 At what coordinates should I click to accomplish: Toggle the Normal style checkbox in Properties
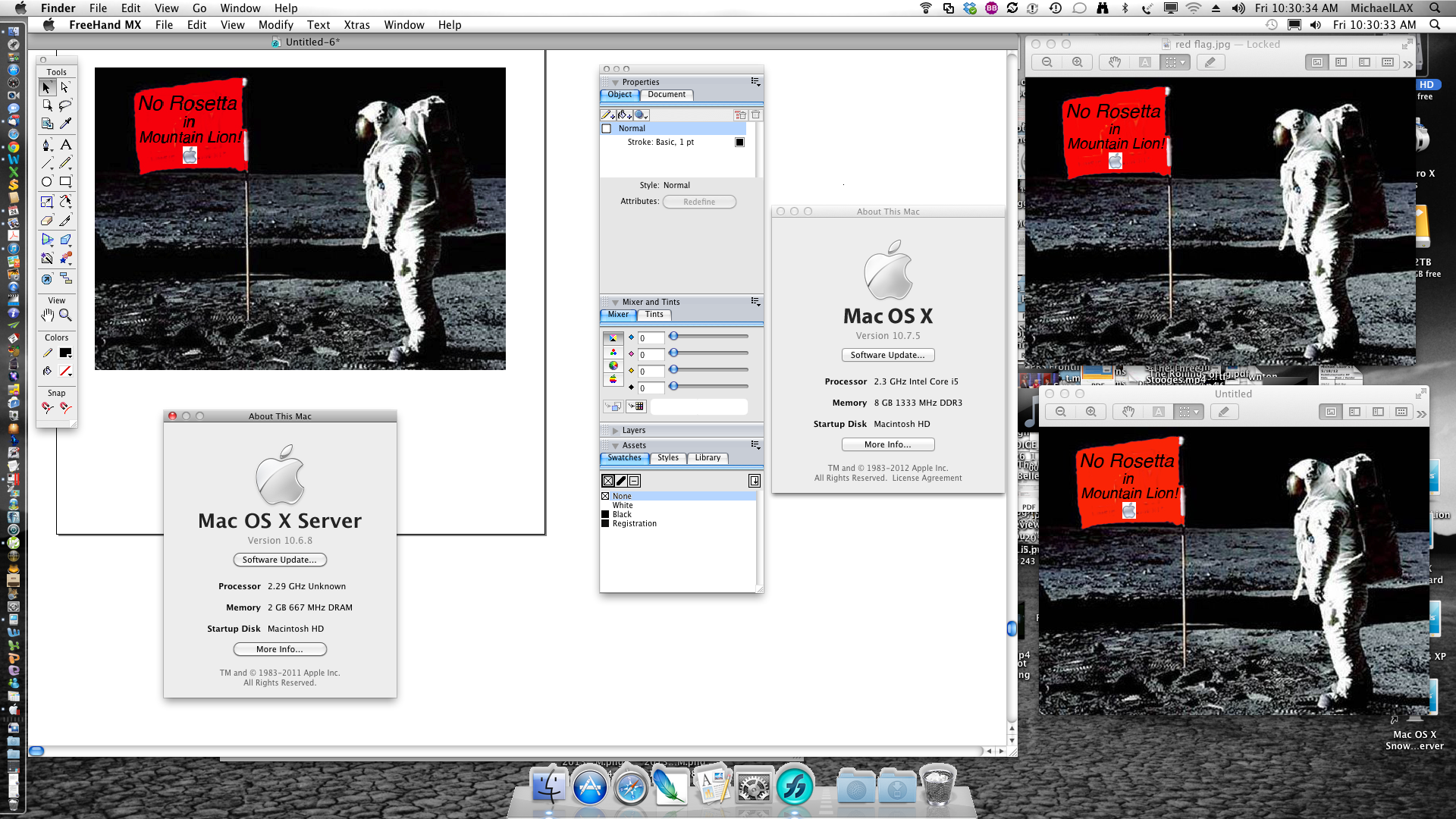click(607, 129)
